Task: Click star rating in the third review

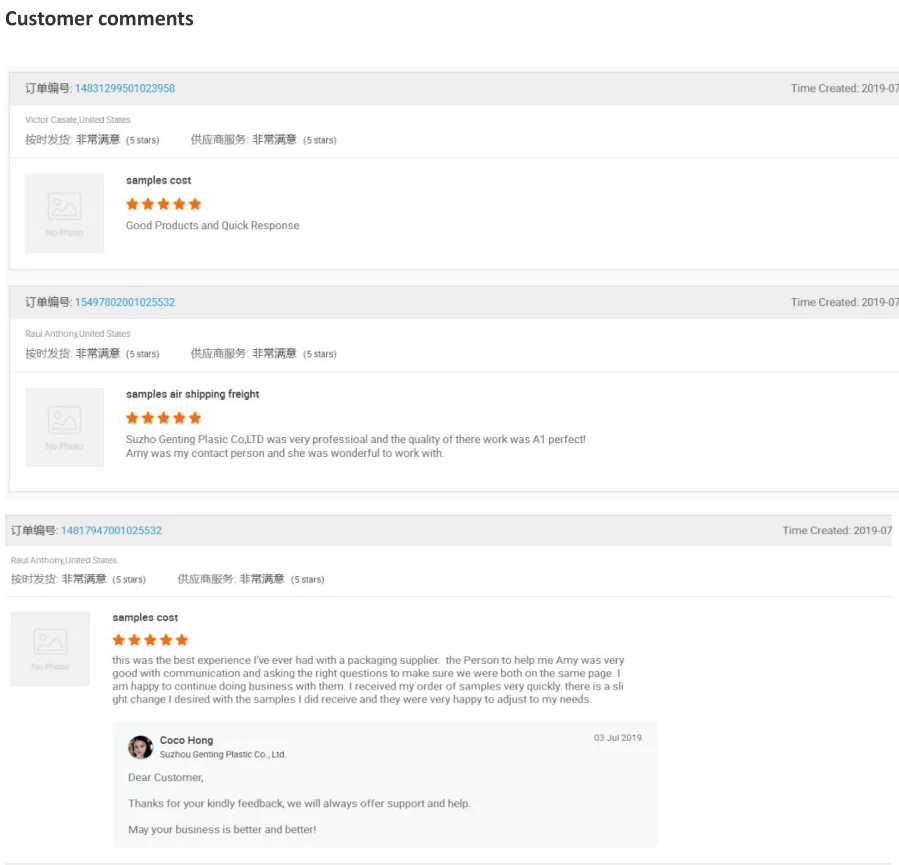Action: click(x=150, y=640)
